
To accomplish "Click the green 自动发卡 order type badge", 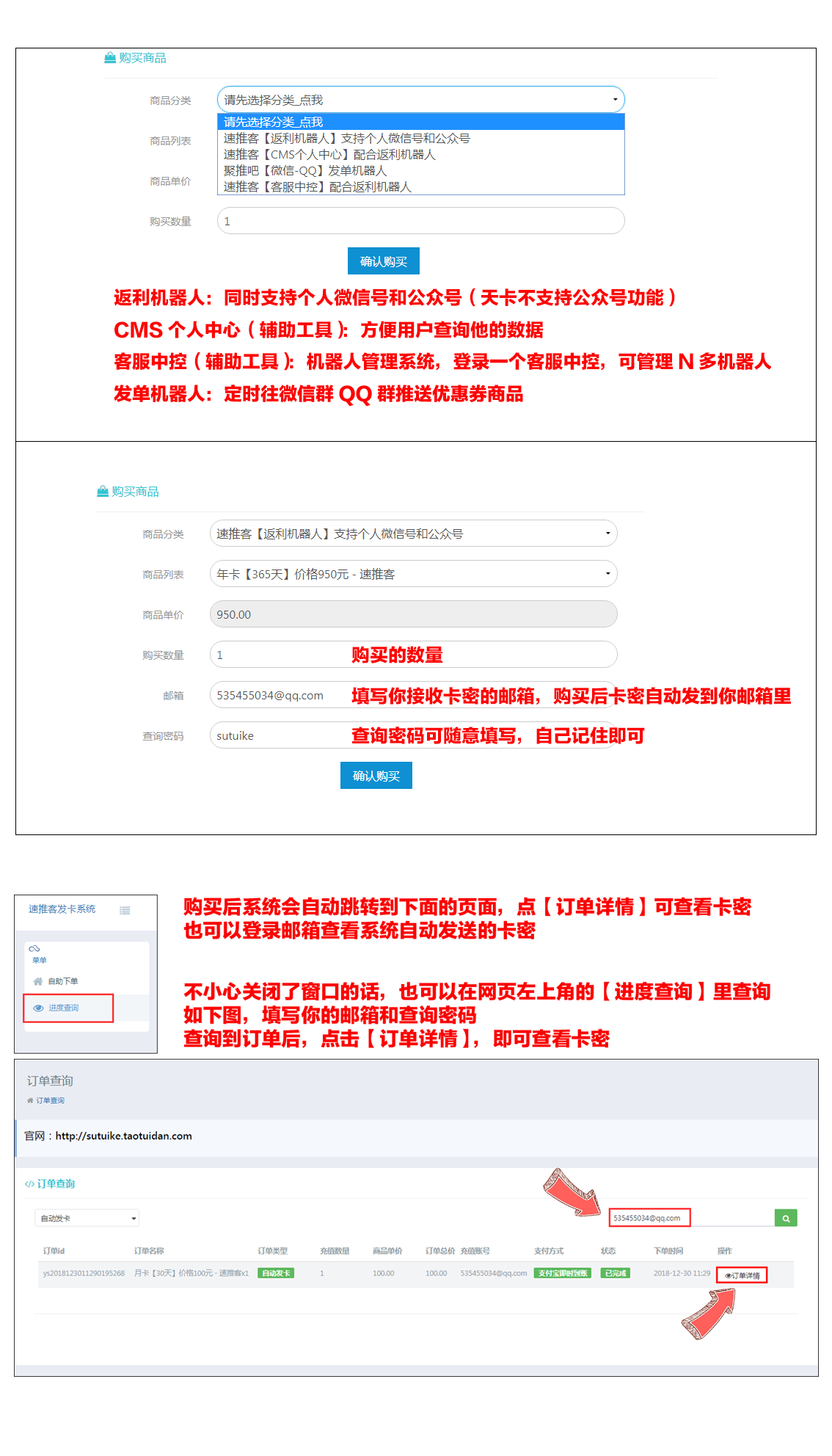I will pyautogui.click(x=276, y=1273).
